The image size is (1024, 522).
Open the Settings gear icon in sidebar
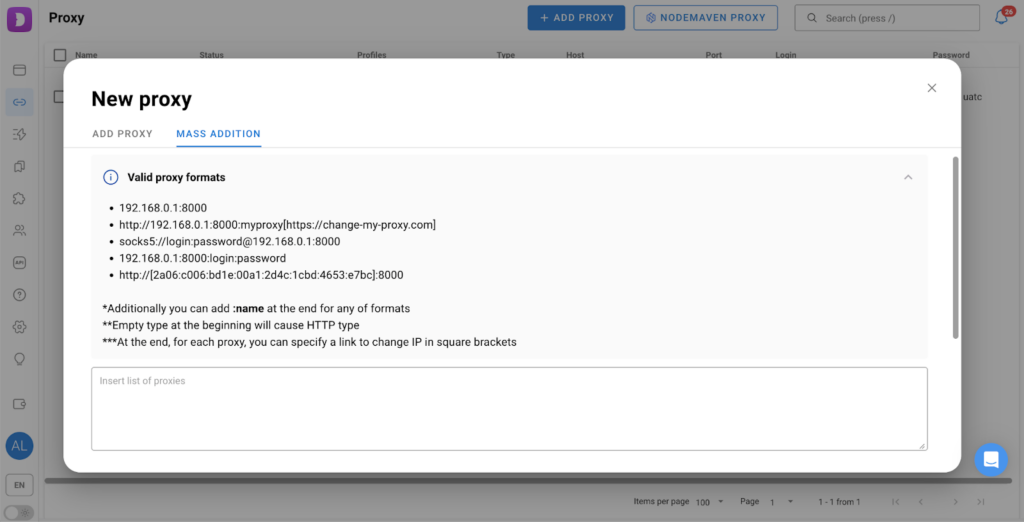19,327
